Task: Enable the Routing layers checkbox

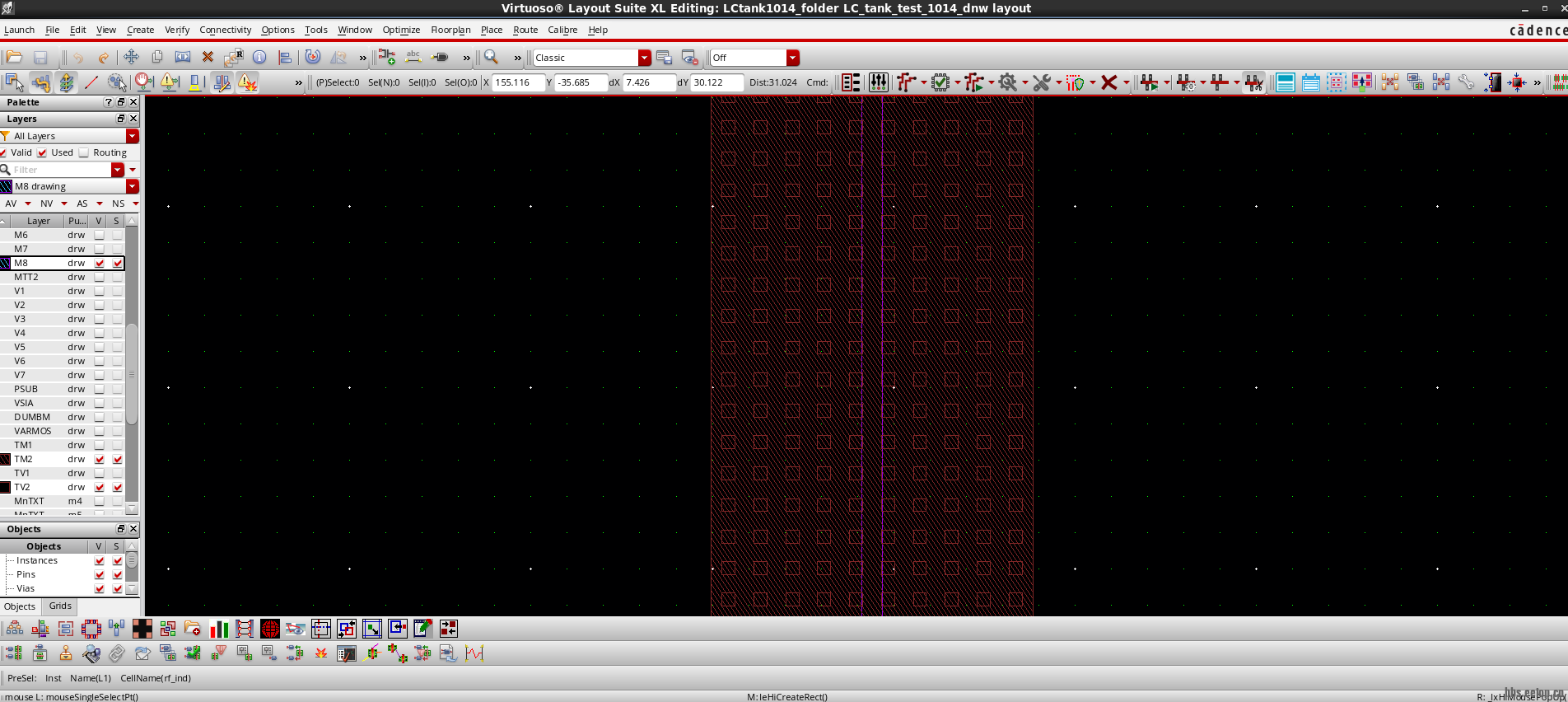Action: (84, 152)
